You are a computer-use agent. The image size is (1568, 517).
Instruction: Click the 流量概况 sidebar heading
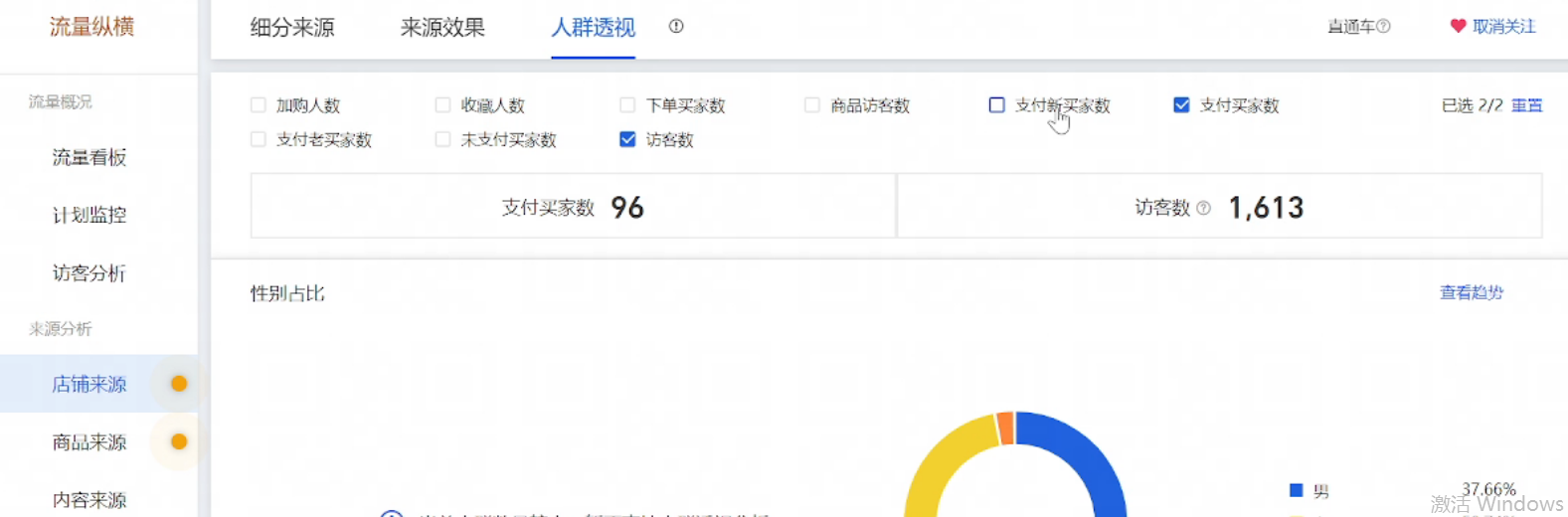61,102
